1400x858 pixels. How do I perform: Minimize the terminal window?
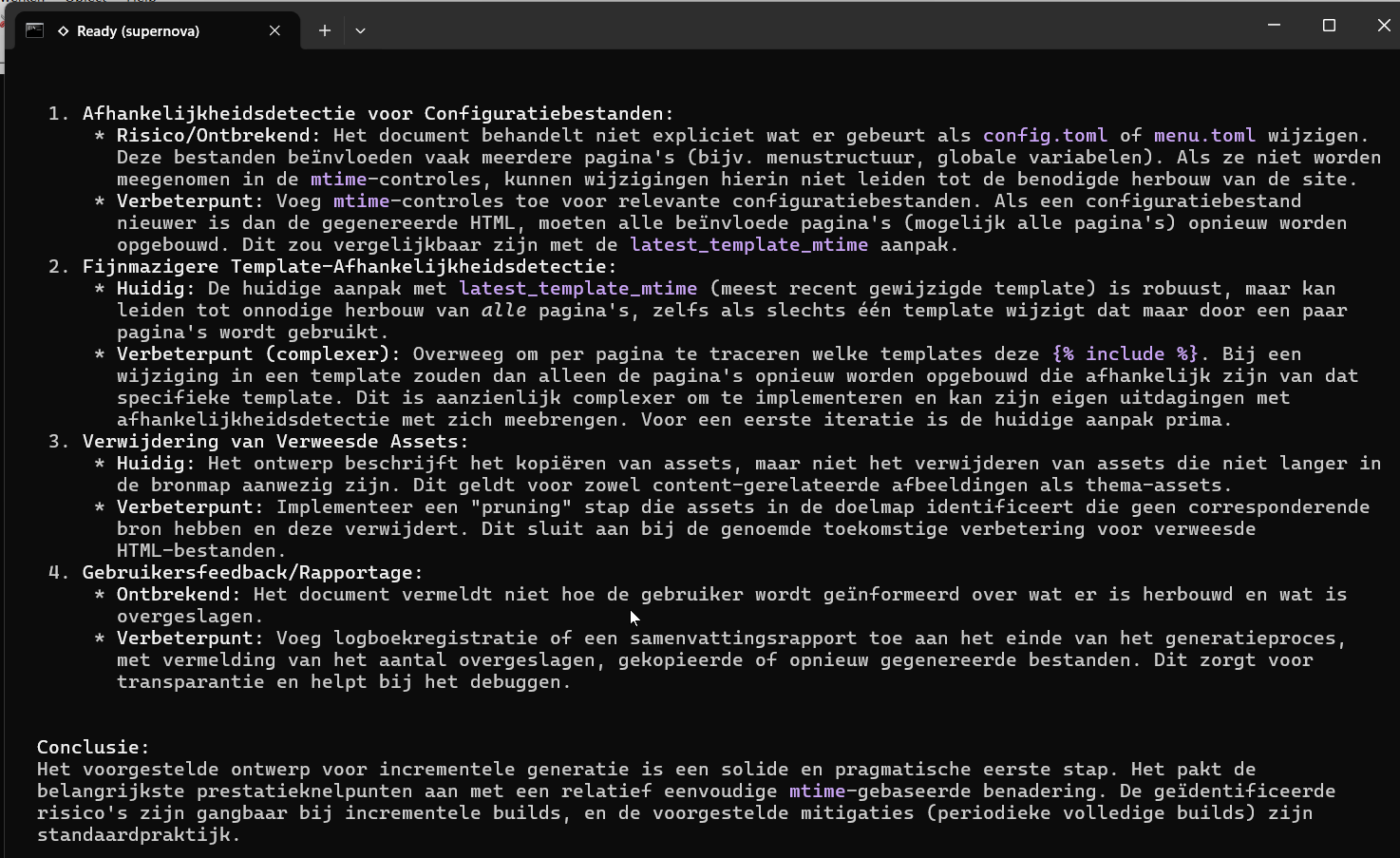click(1274, 26)
